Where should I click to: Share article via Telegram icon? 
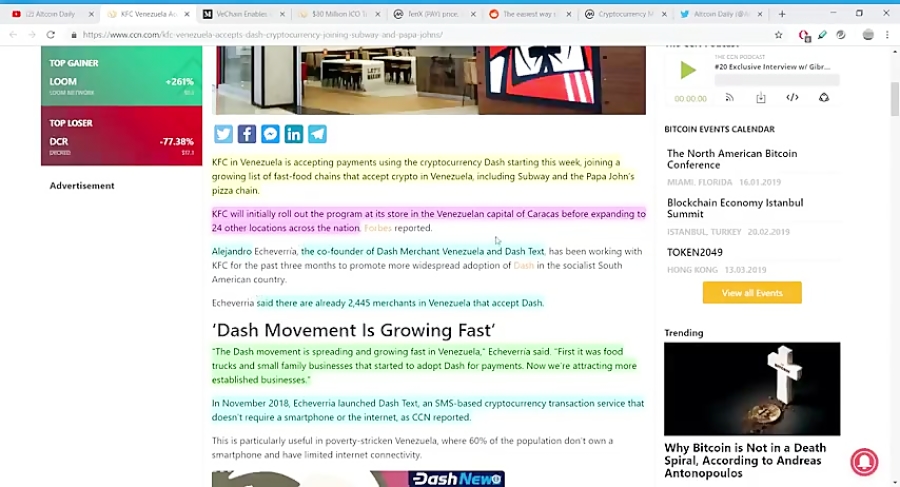click(x=317, y=134)
